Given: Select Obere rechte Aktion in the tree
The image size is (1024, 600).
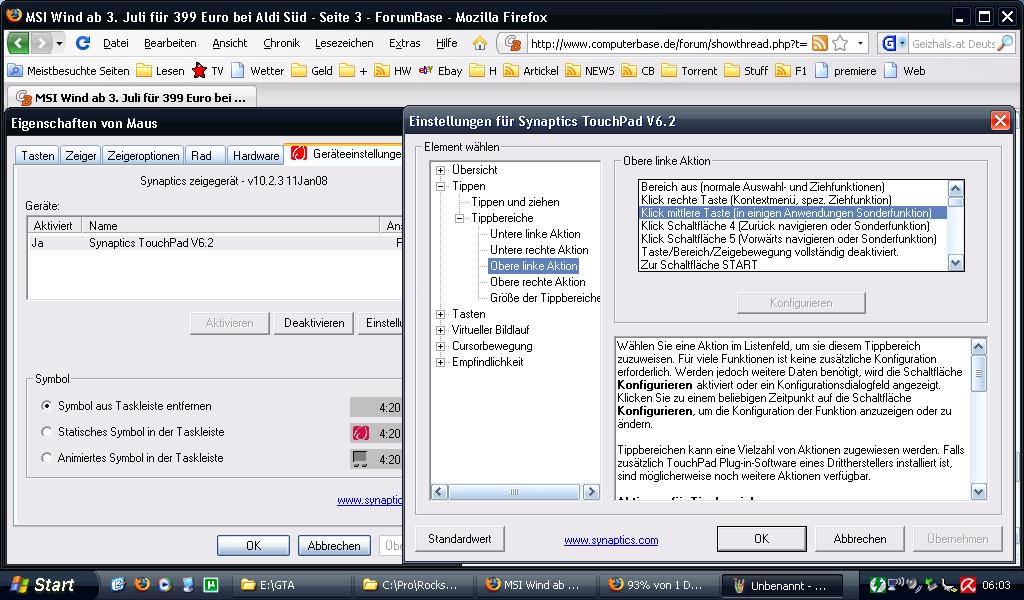Looking at the screenshot, I should click(537, 282).
